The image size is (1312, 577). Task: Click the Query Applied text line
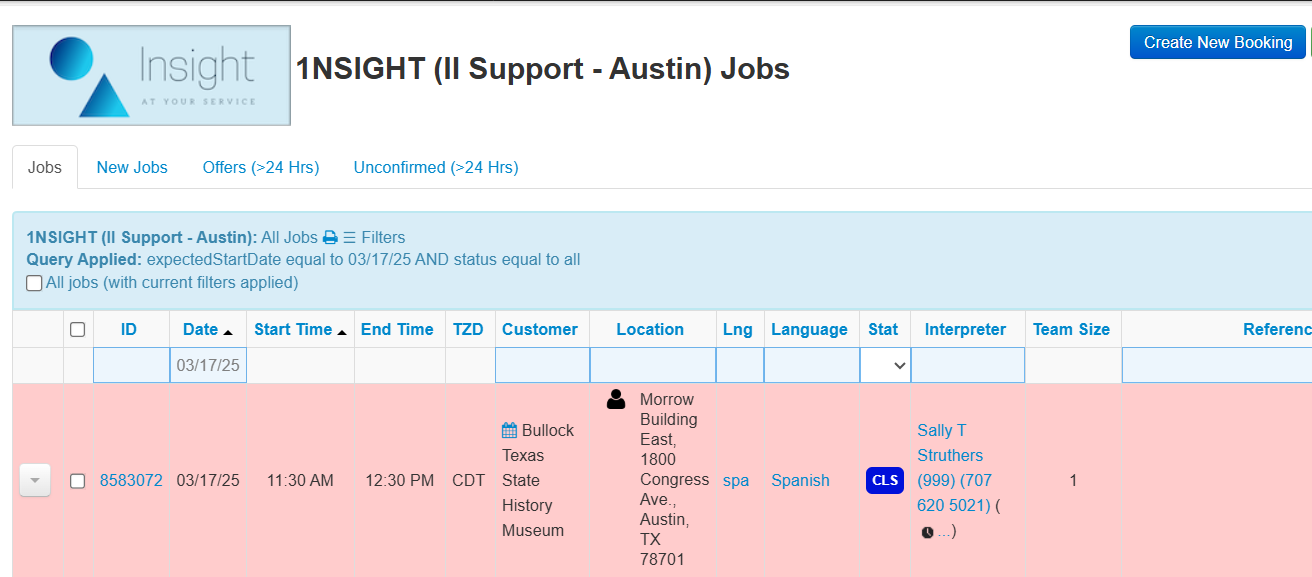pos(303,260)
